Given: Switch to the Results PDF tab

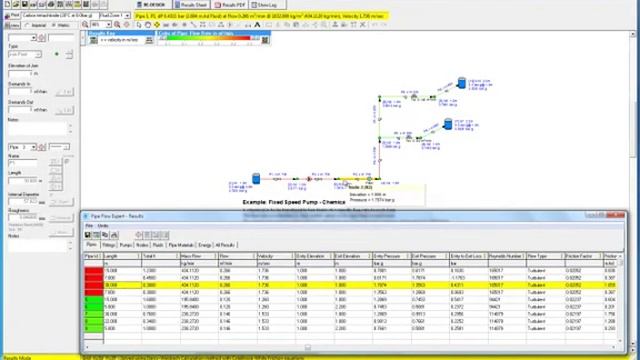Looking at the screenshot, I should click(x=230, y=5).
